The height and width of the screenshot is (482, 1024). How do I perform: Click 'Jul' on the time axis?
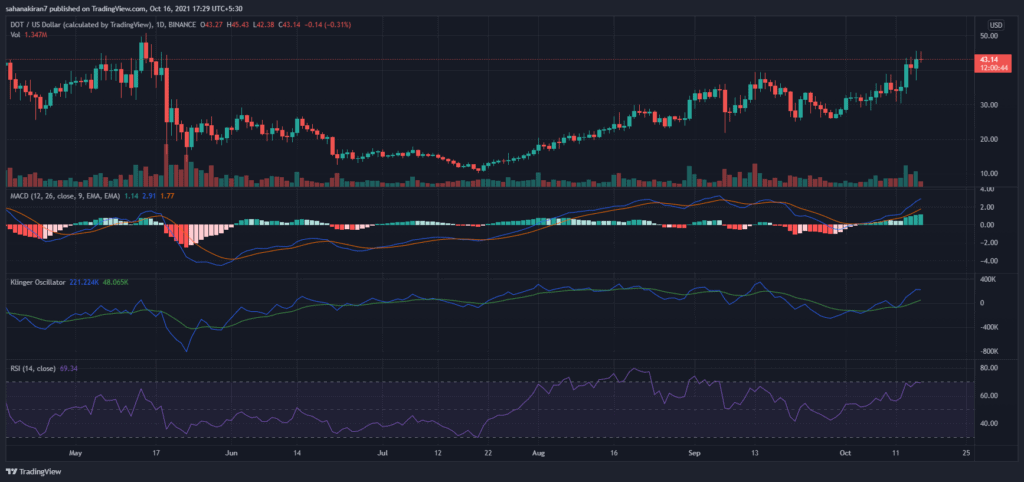coord(383,452)
